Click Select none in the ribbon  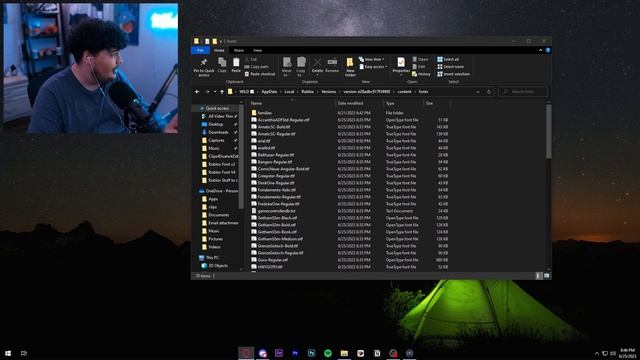click(x=451, y=67)
